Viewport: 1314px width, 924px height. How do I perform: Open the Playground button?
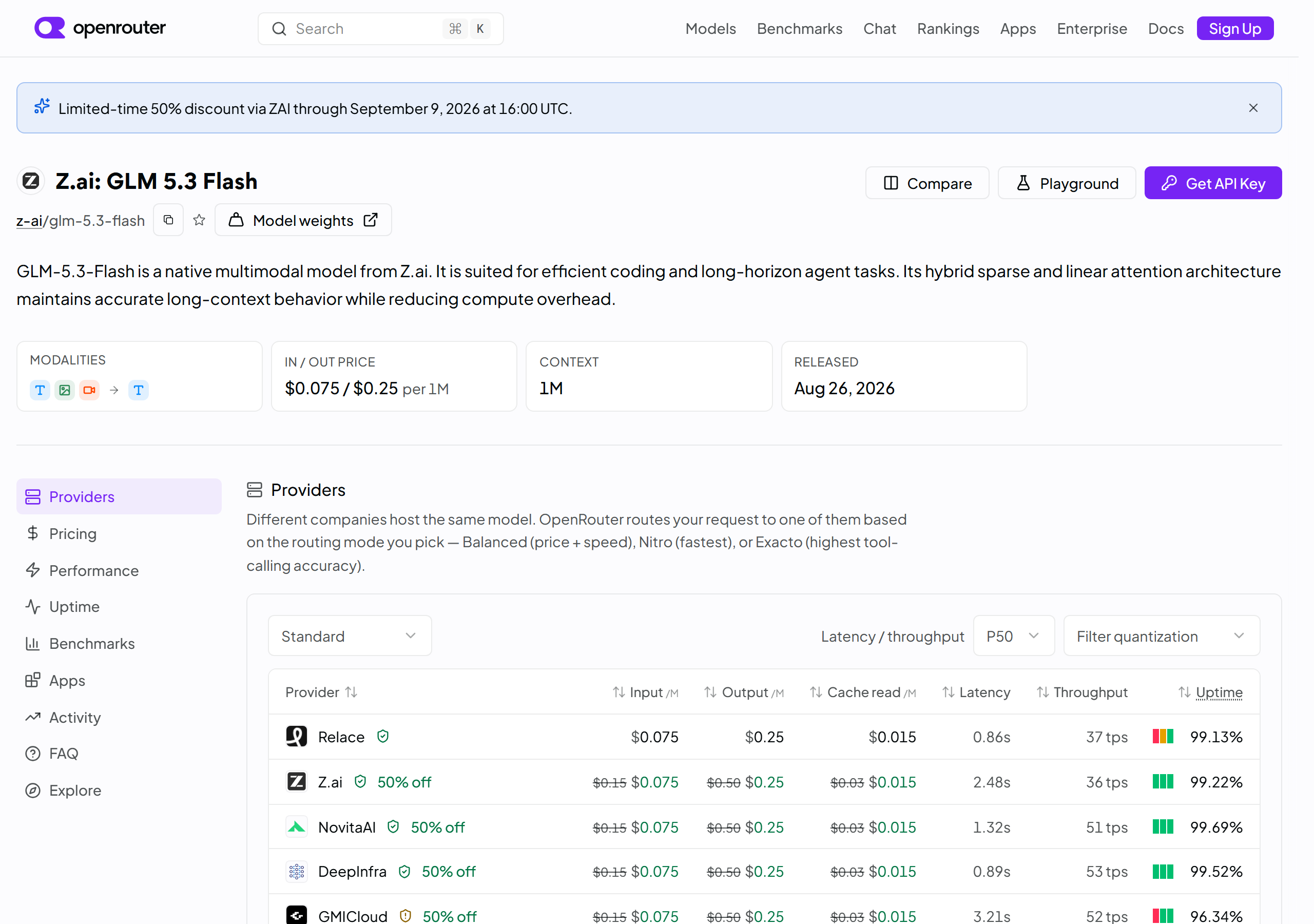click(x=1066, y=183)
